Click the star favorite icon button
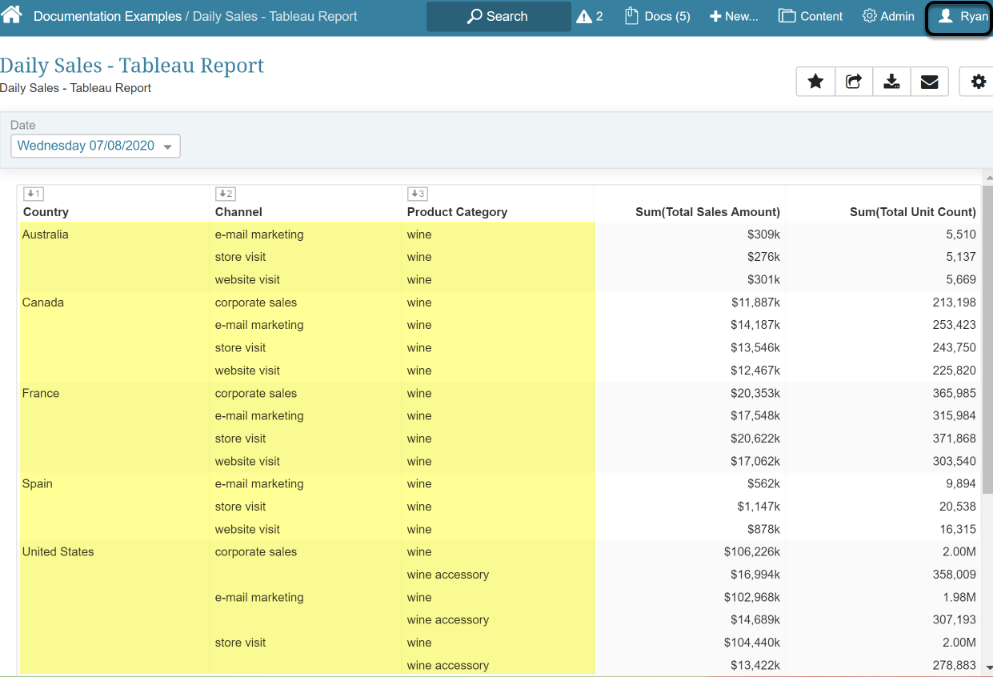Screen dimensions: 993x677 pyautogui.click(x=815, y=82)
